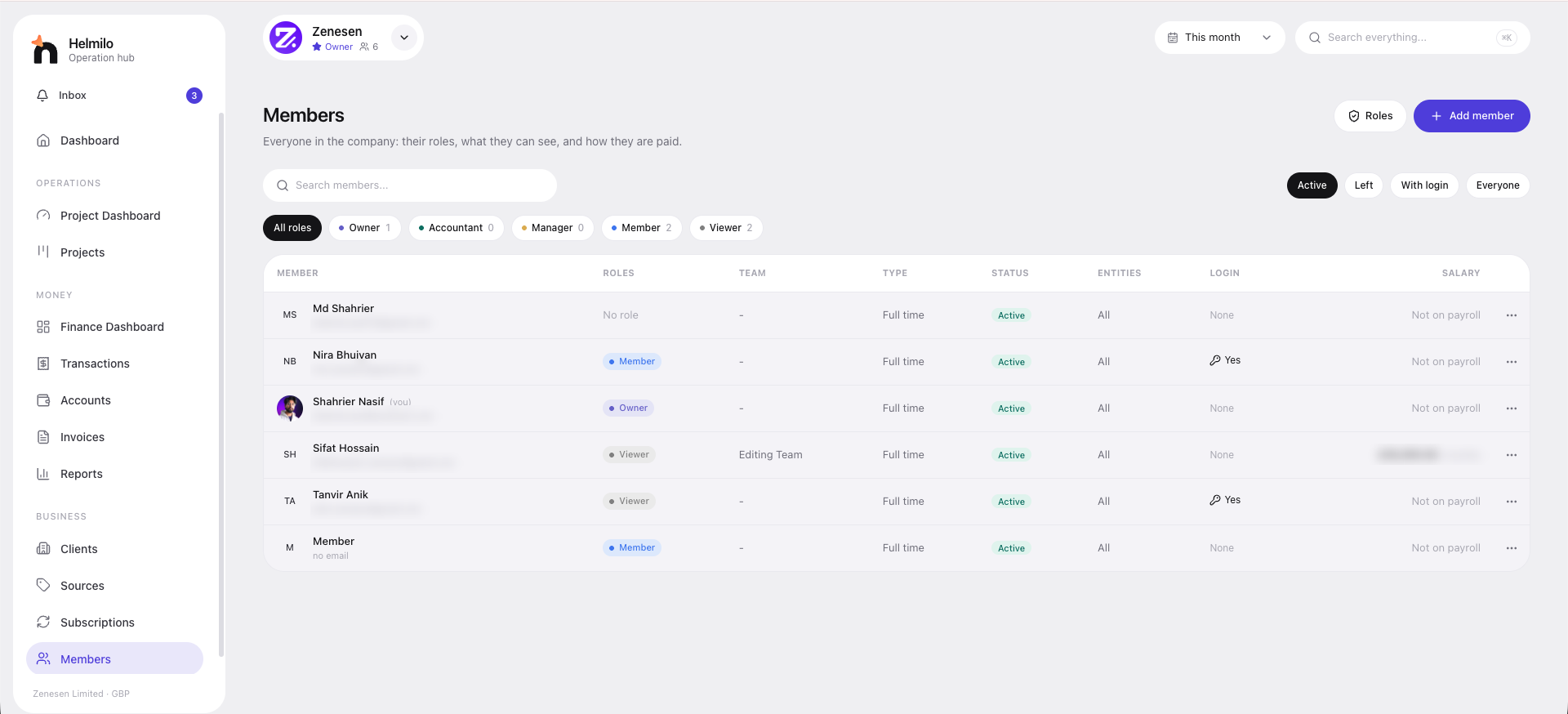Open Inbox bell icon
1568x714 pixels.
42,96
